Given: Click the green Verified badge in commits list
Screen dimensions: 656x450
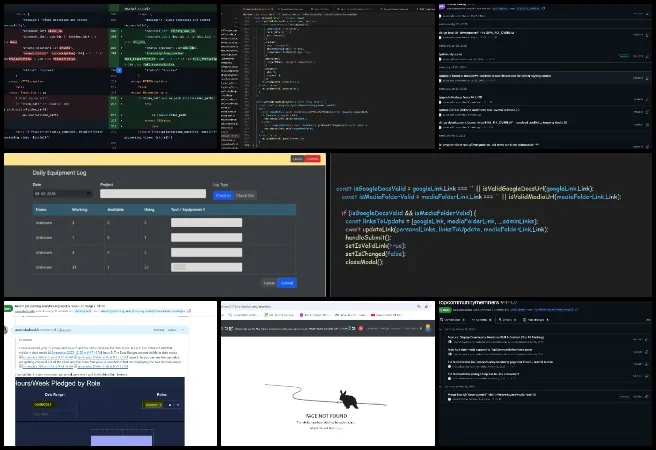Looking at the screenshot, I should pos(623,56).
